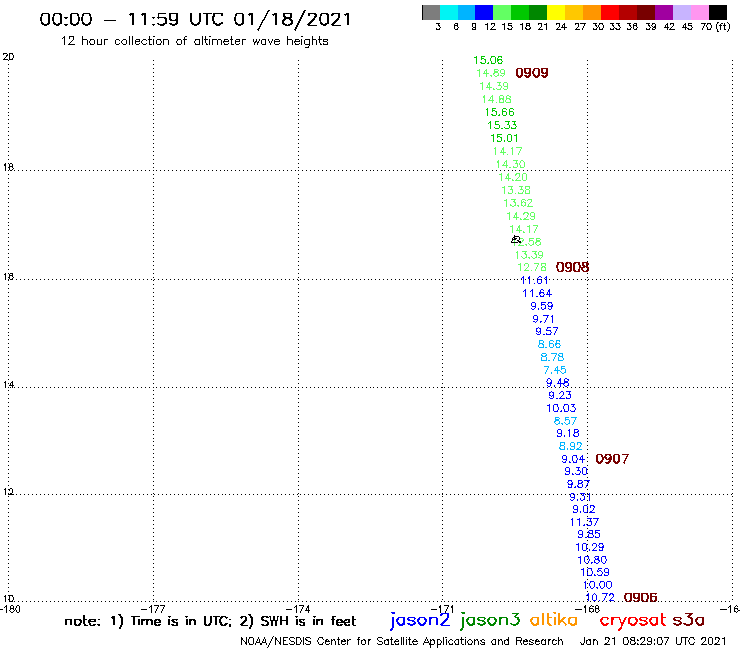Screen dimensions: 740x650
Task: Click the 14.39 wave height reading
Action: pos(494,86)
